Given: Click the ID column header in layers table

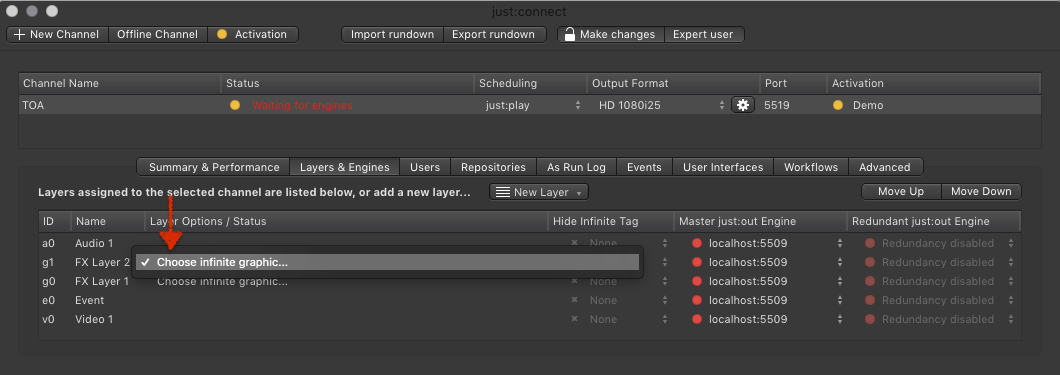Looking at the screenshot, I should 54,222.
